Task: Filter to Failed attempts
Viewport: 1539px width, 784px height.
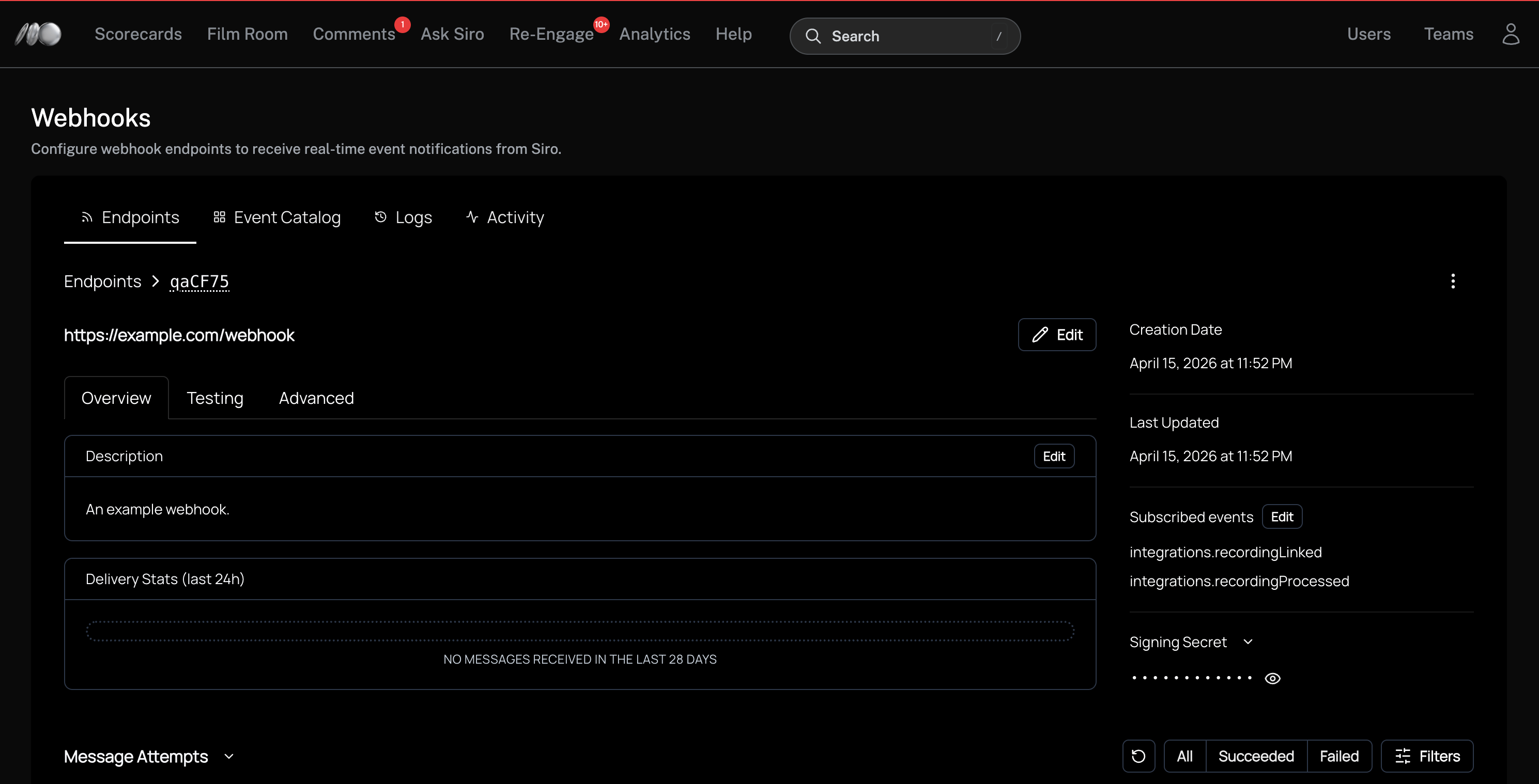Action: click(x=1340, y=756)
